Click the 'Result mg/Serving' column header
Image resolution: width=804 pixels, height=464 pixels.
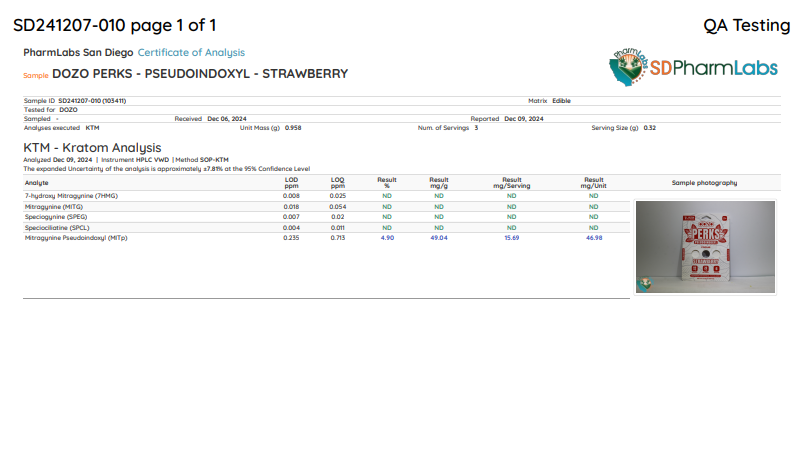[x=512, y=183]
